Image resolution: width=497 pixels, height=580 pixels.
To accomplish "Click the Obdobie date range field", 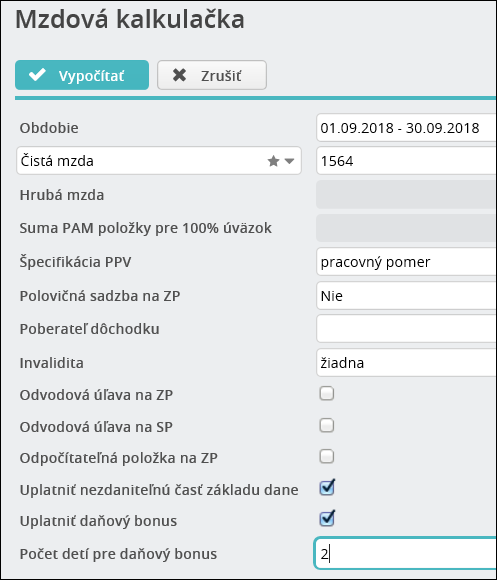I will point(407,128).
